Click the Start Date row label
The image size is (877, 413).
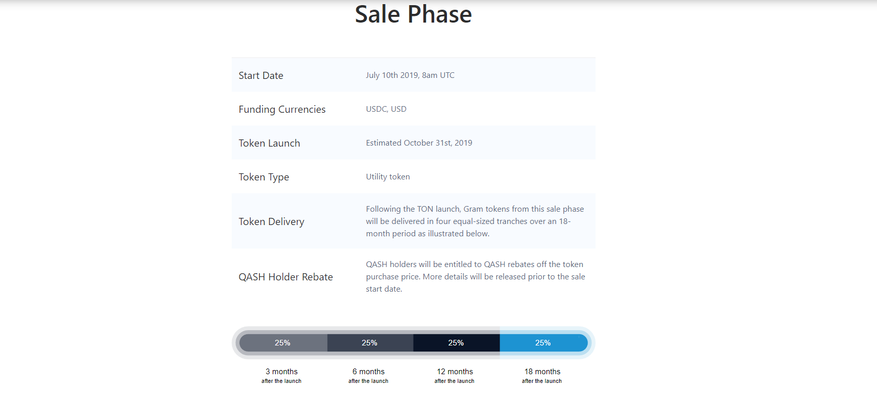pos(261,76)
